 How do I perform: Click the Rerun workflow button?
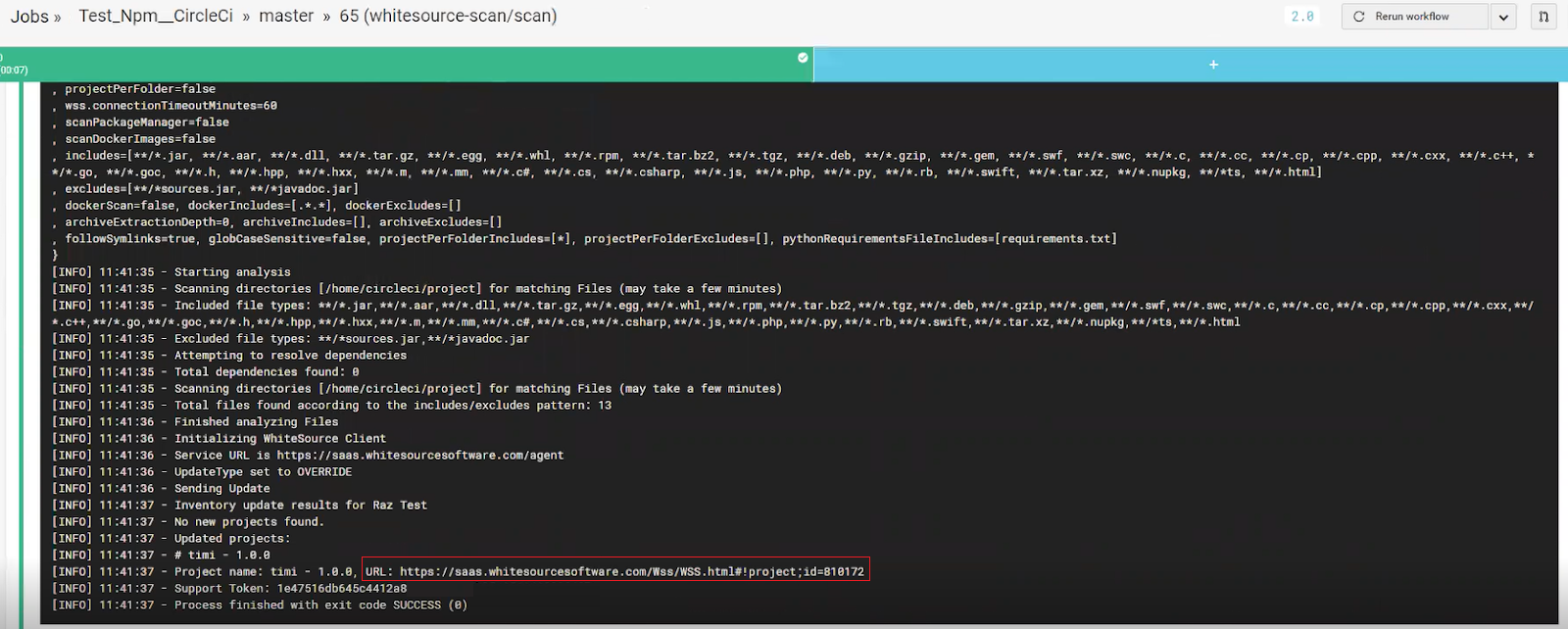pos(1414,17)
